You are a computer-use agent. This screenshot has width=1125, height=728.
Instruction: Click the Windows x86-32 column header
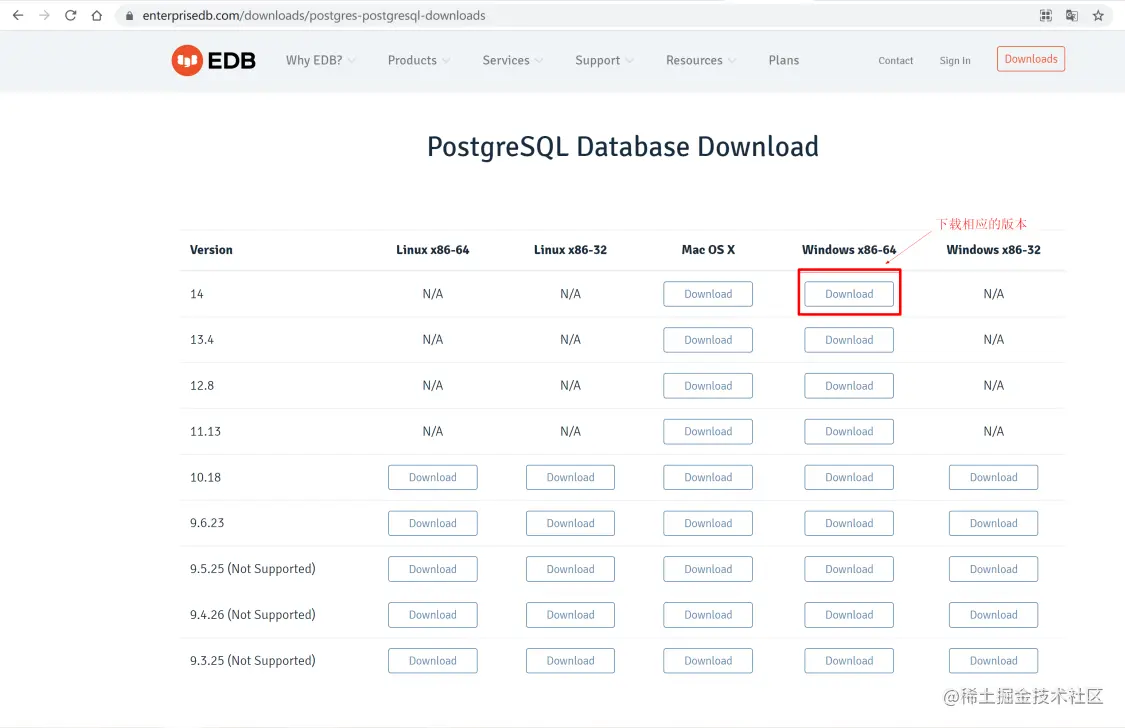pyautogui.click(x=994, y=250)
